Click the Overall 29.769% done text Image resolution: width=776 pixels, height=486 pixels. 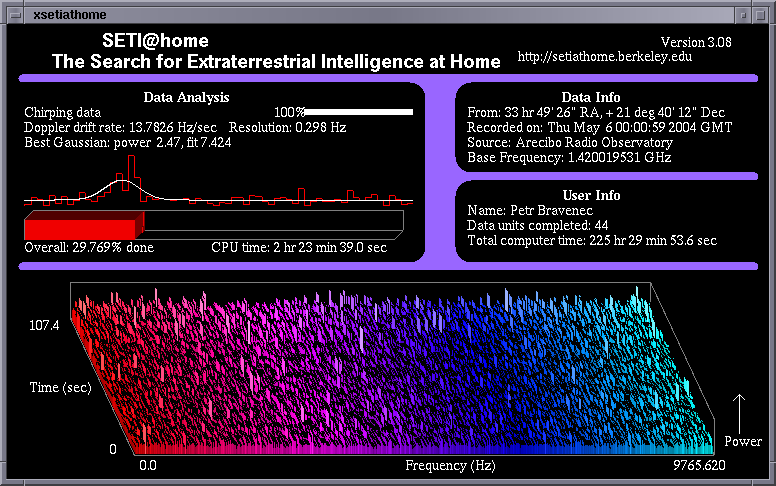(x=89, y=247)
